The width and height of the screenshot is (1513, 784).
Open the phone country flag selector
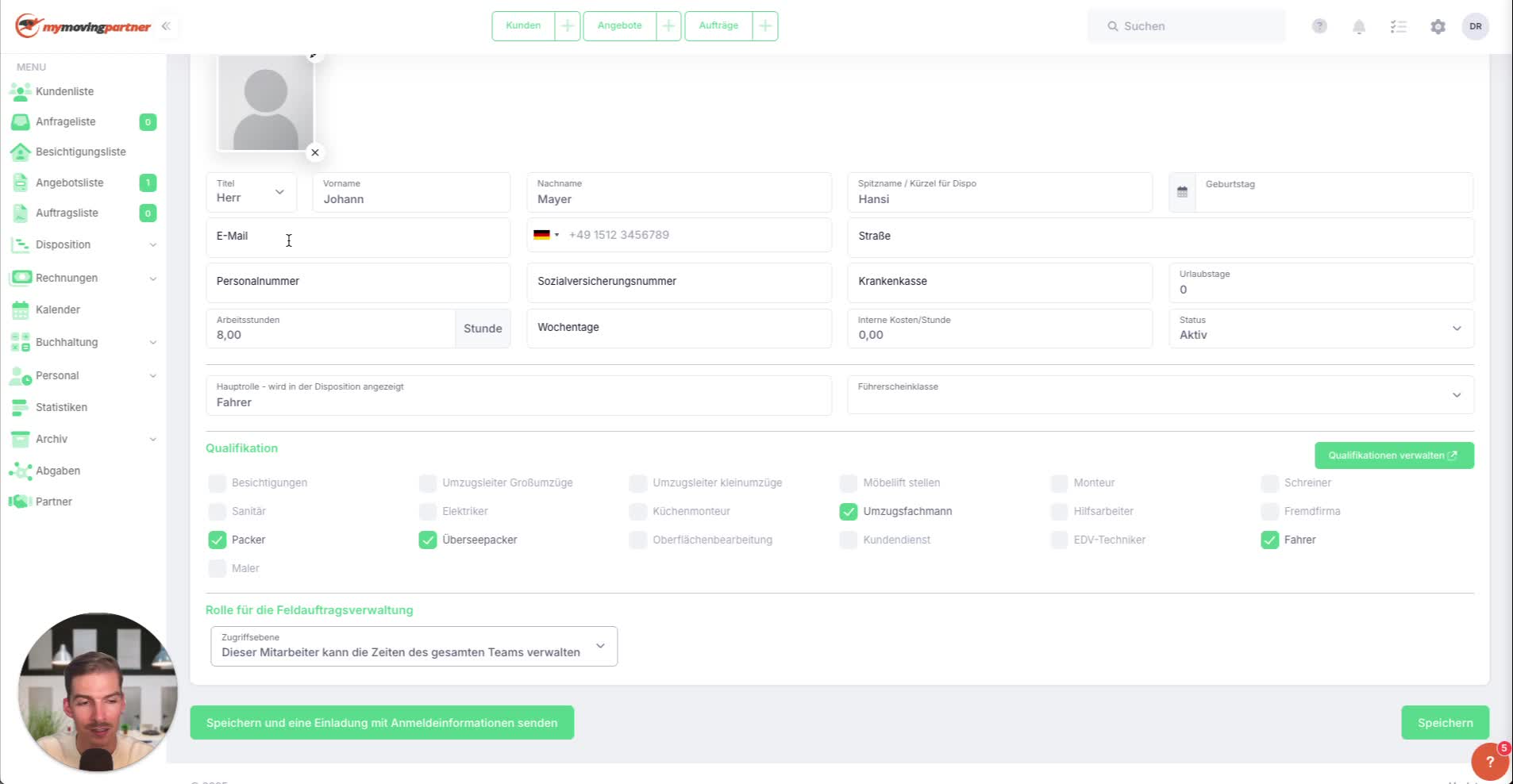click(546, 235)
